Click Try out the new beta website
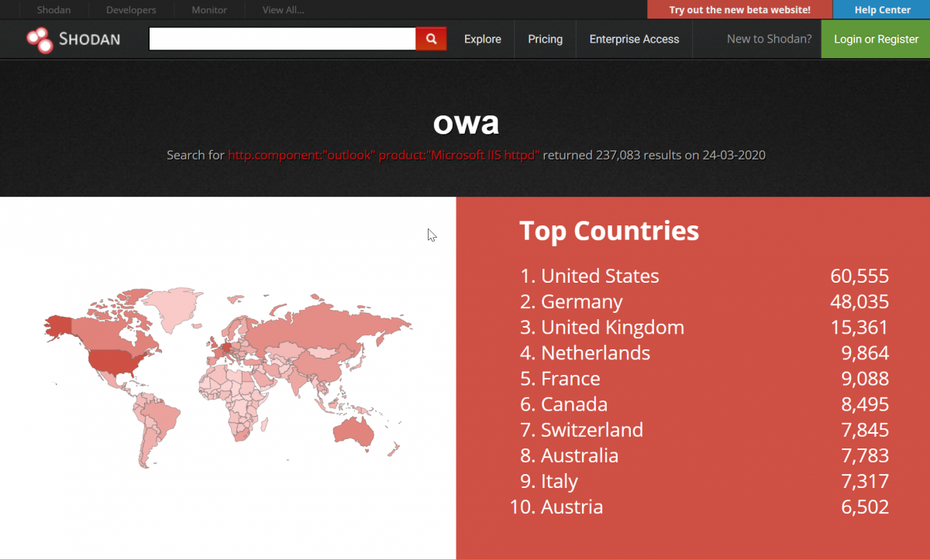 [x=740, y=9]
